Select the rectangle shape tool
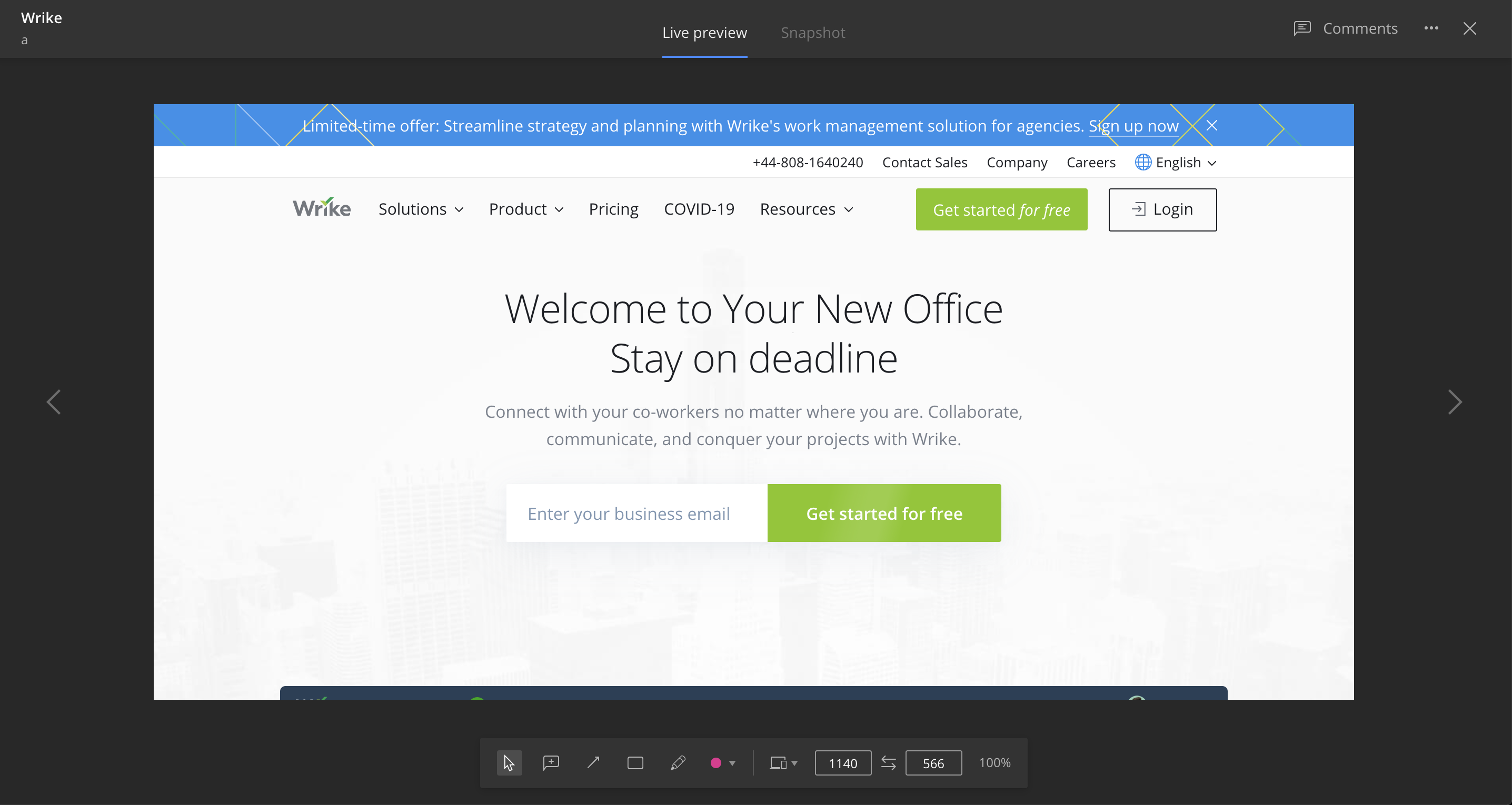 click(635, 763)
